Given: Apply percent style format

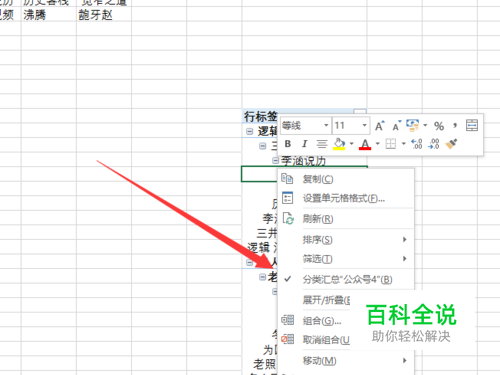Looking at the screenshot, I should point(439,126).
